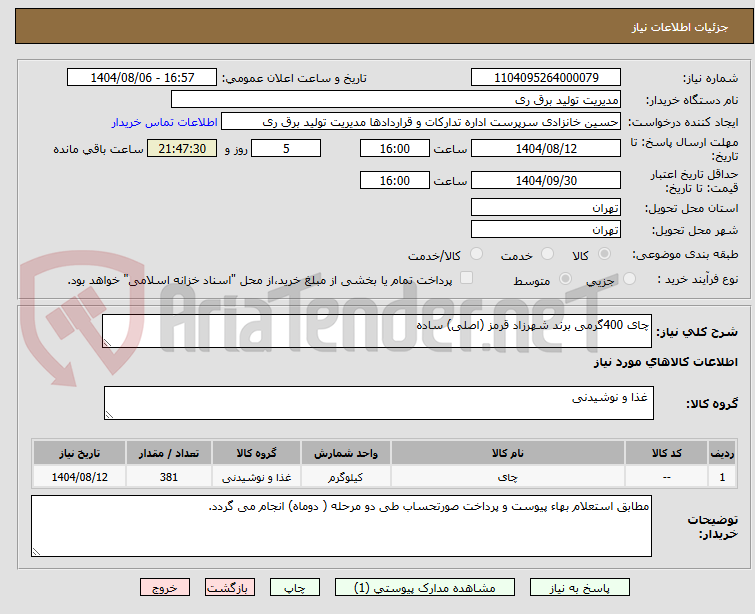Click the بازگشت back button
This screenshot has width=755, height=614.
click(230, 588)
